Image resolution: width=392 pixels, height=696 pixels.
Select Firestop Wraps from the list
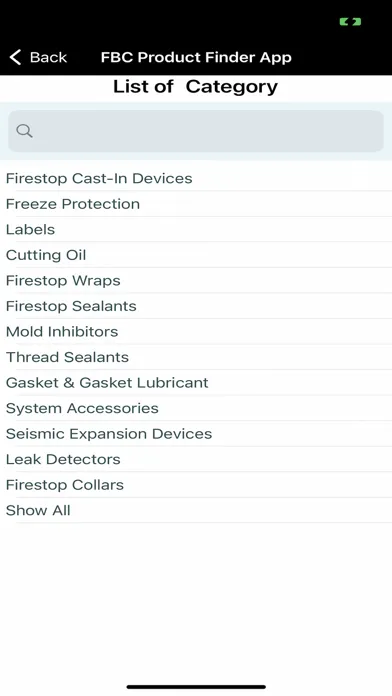[196, 281]
